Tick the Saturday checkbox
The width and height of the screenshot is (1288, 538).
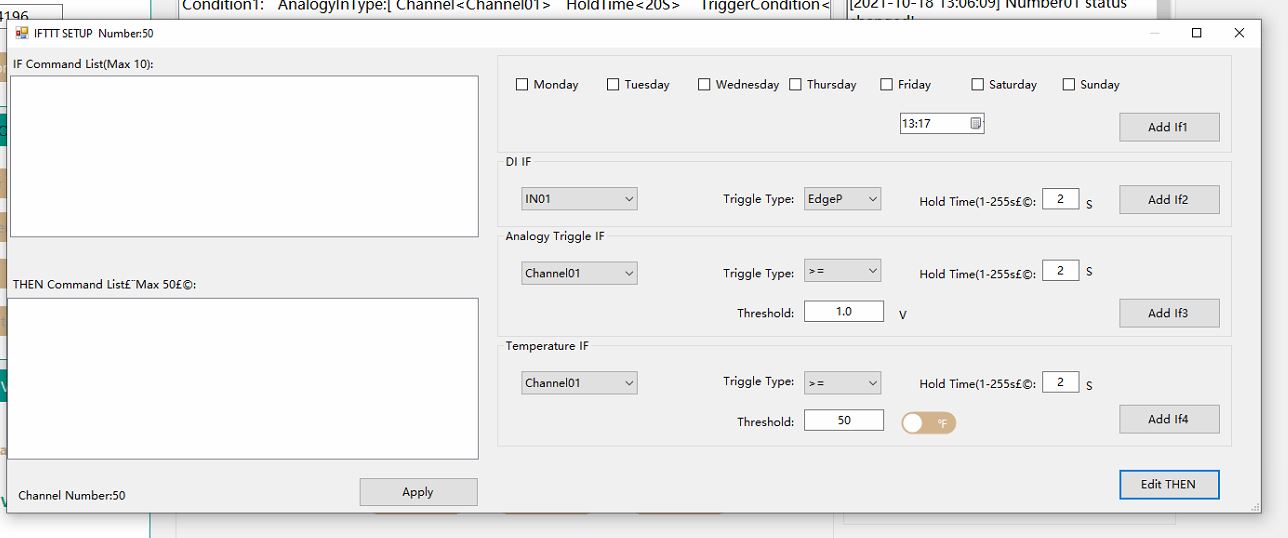pos(978,85)
